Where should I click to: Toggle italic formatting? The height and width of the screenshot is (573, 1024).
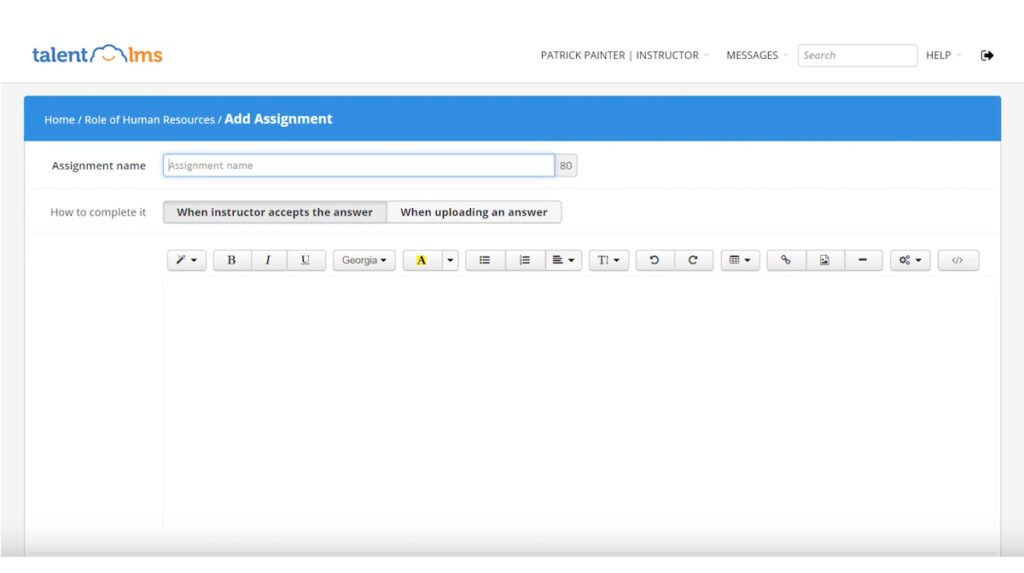268,260
